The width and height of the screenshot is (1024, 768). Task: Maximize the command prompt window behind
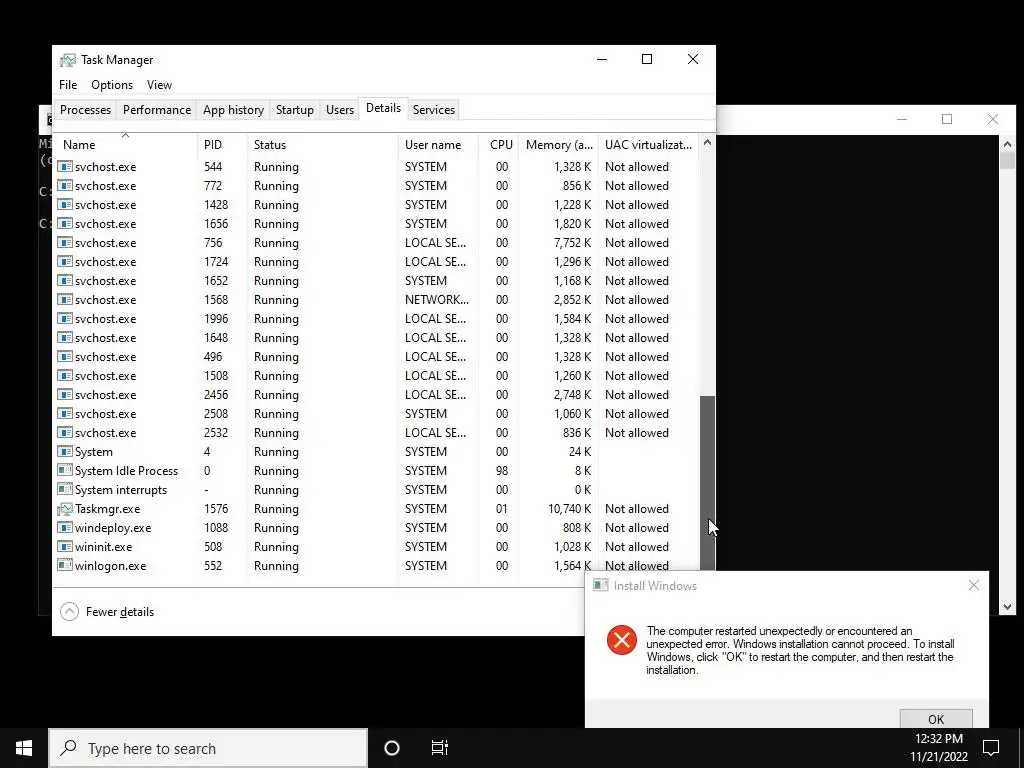[x=947, y=119]
